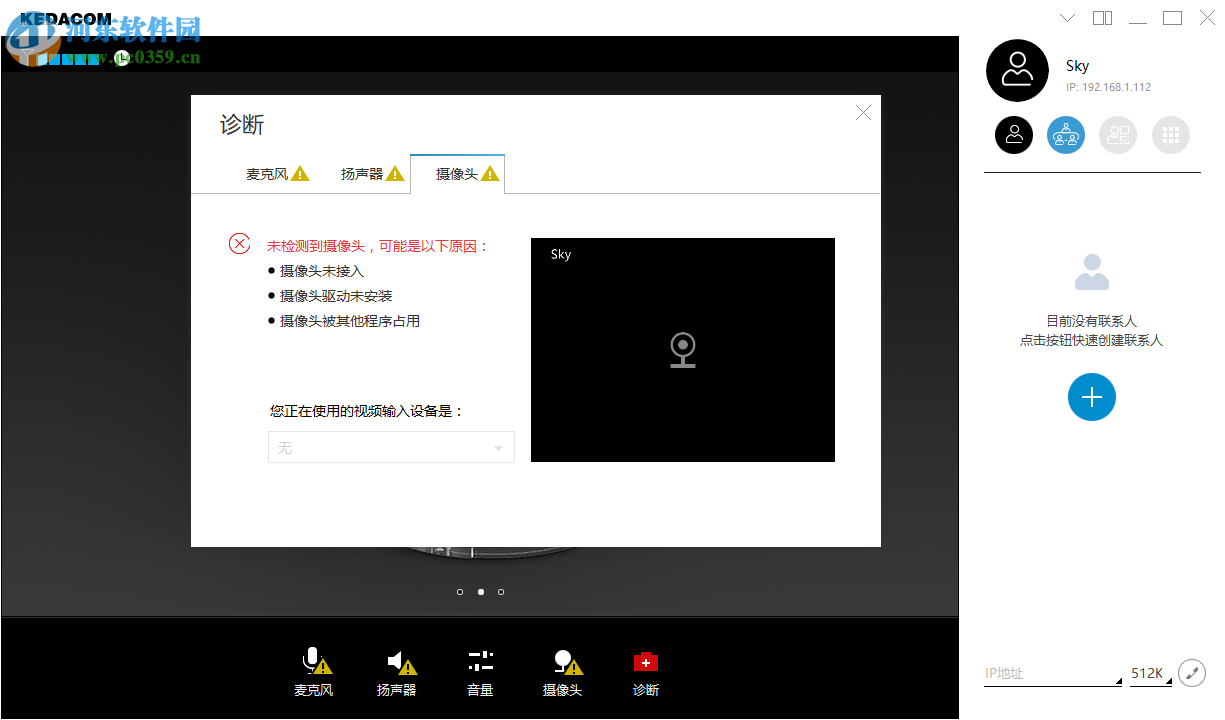Open the 摄像头 camera control in bottom toolbar
This screenshot has width=1225, height=720.
[563, 672]
